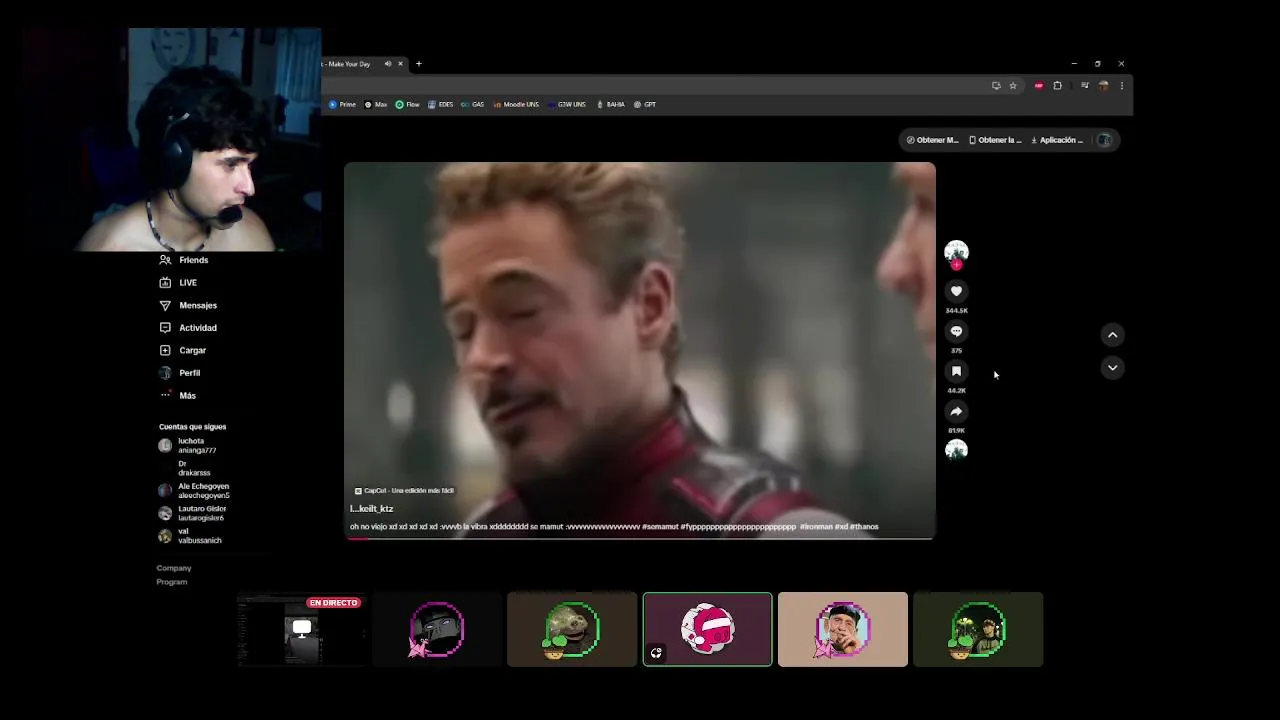Open followed account Ale Echegoyen
Image resolution: width=1280 pixels, height=720 pixels.
[194, 491]
